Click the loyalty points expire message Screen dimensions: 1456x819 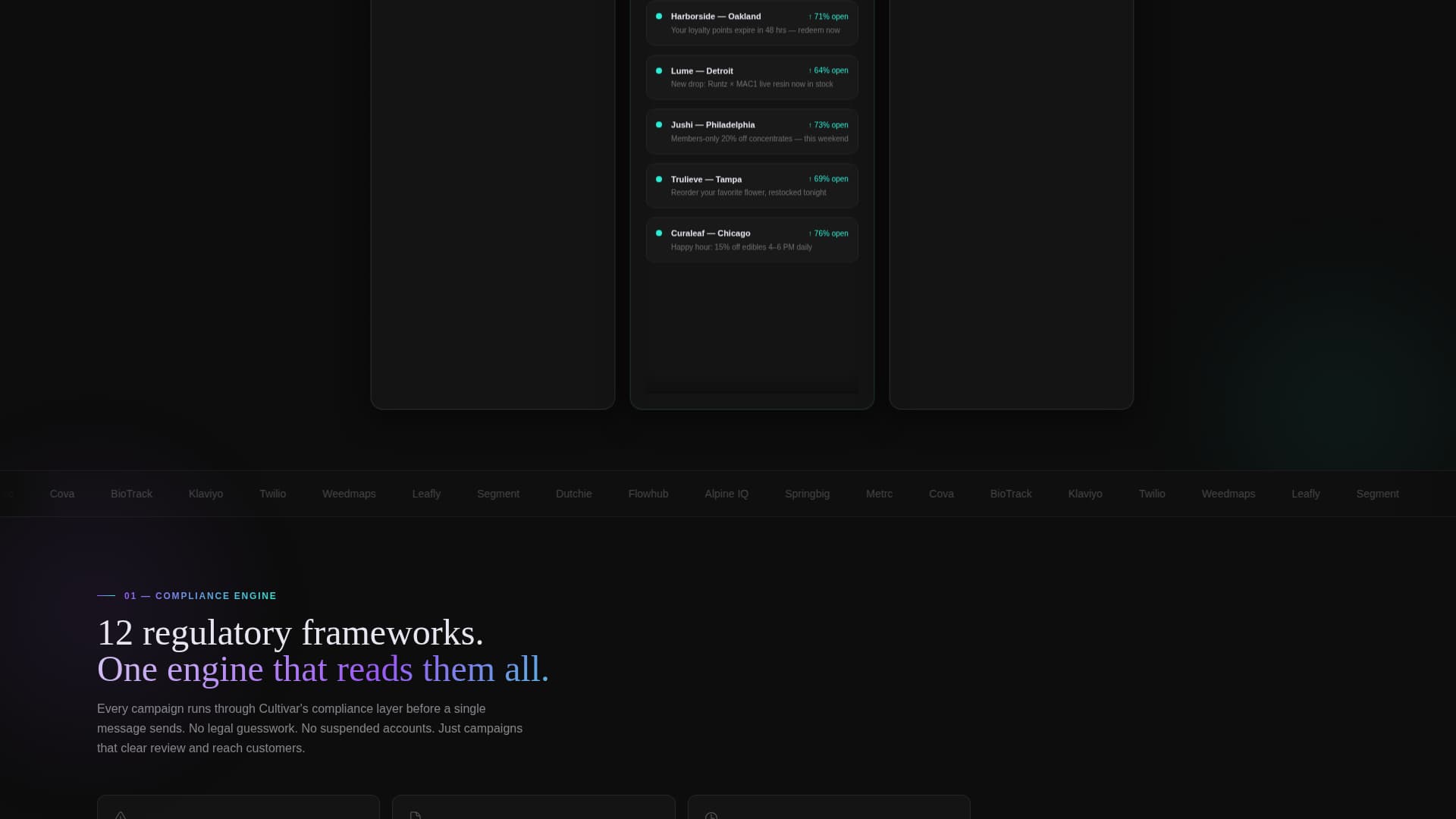(x=755, y=30)
